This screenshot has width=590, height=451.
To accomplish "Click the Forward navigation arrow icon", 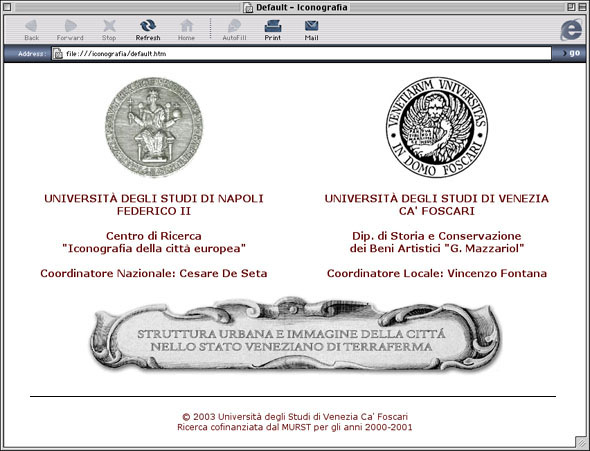I will coord(70,26).
